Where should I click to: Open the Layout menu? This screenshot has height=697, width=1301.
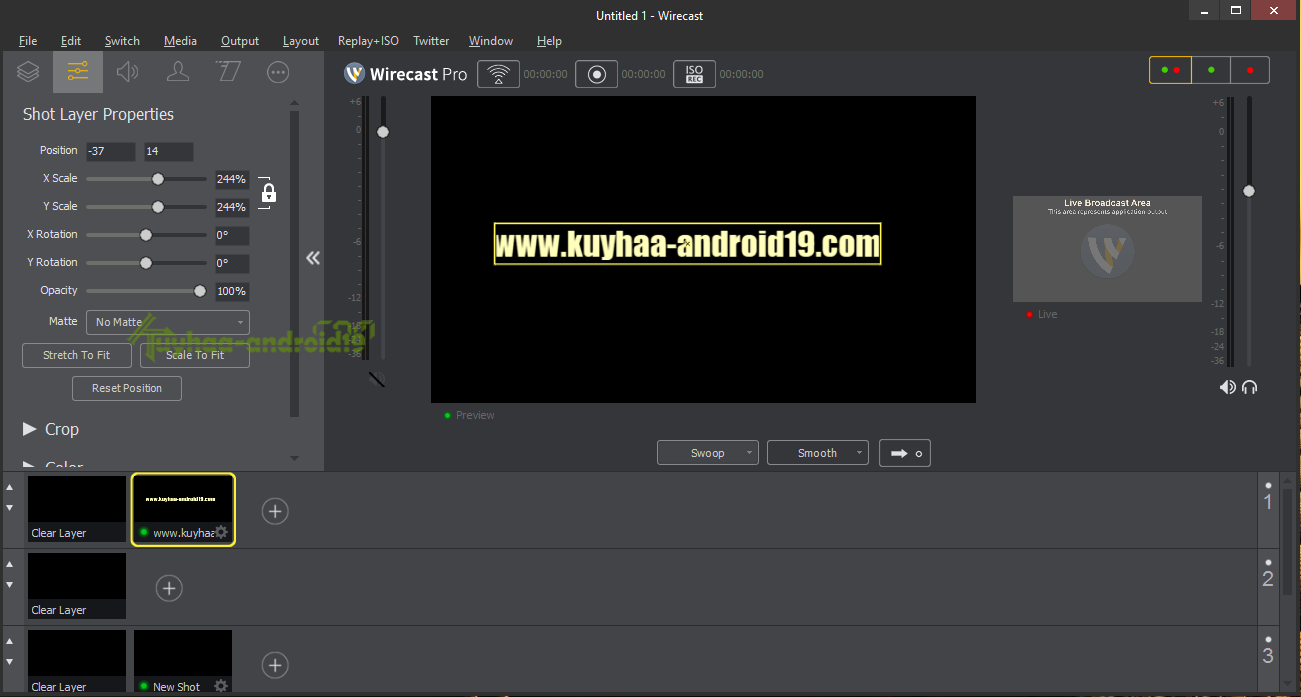click(301, 41)
